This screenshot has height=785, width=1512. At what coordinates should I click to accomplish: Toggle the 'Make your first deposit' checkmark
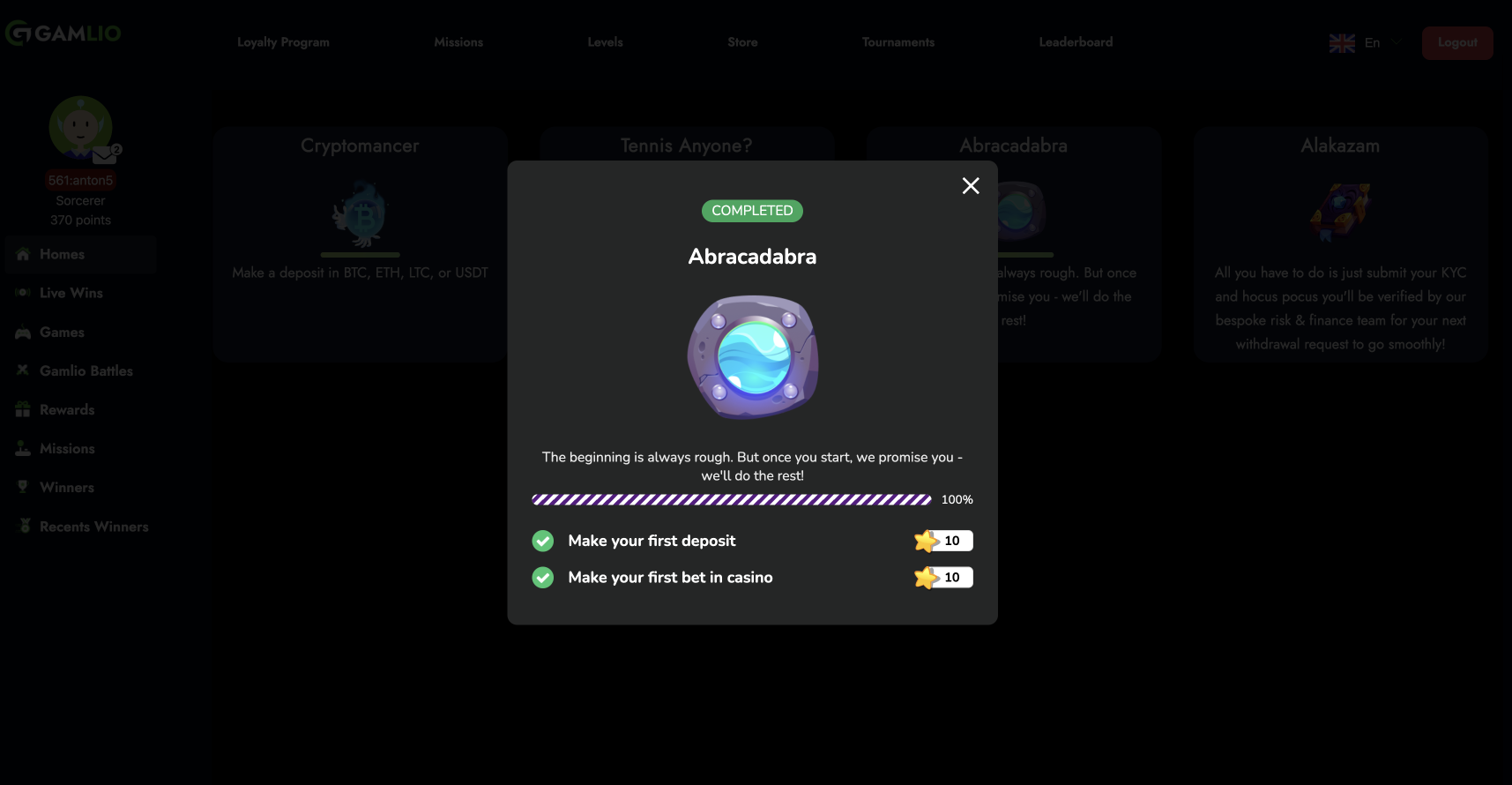coord(543,541)
